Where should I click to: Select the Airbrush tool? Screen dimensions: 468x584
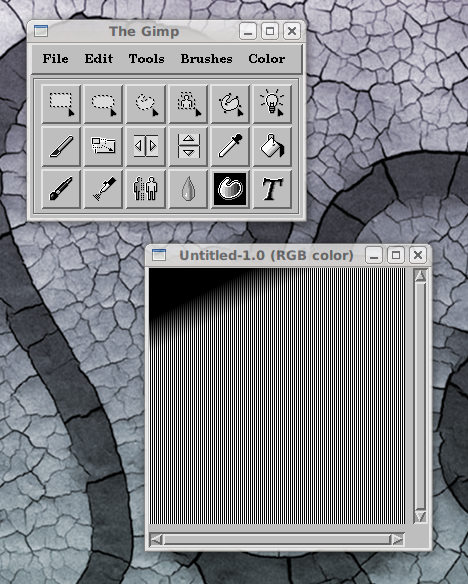[x=103, y=189]
